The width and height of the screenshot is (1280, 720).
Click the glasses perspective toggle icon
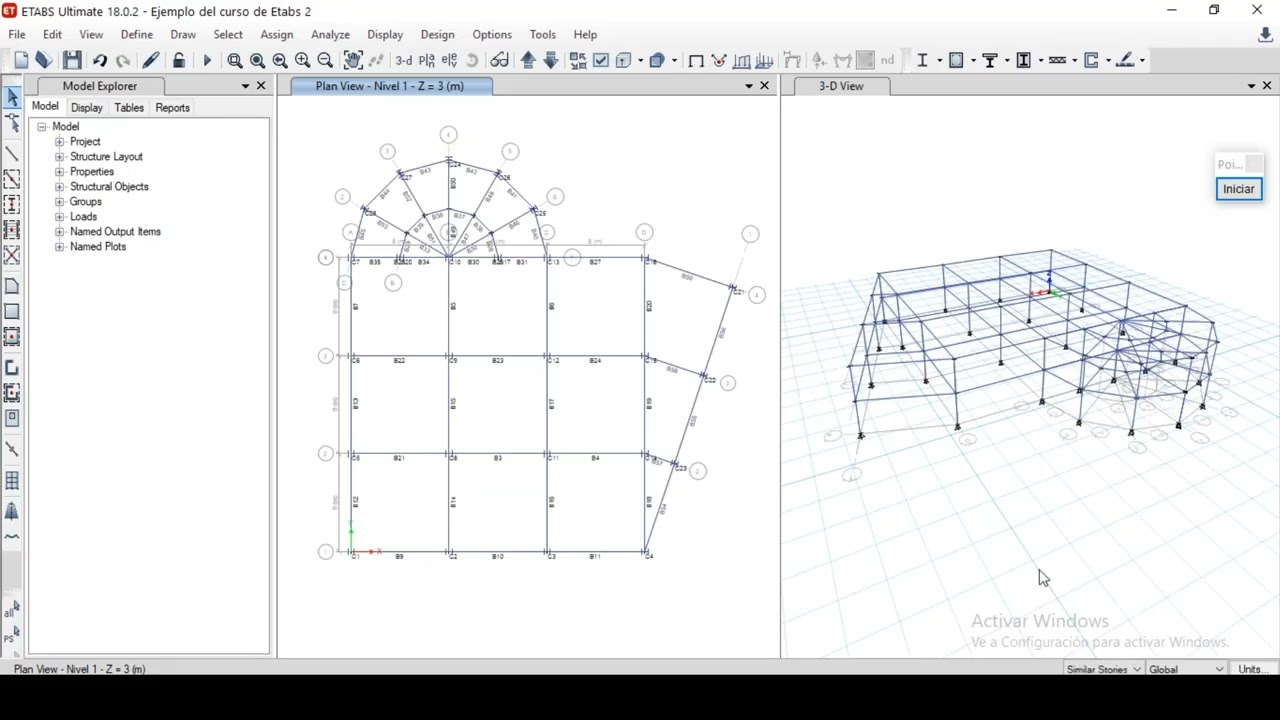[500, 60]
